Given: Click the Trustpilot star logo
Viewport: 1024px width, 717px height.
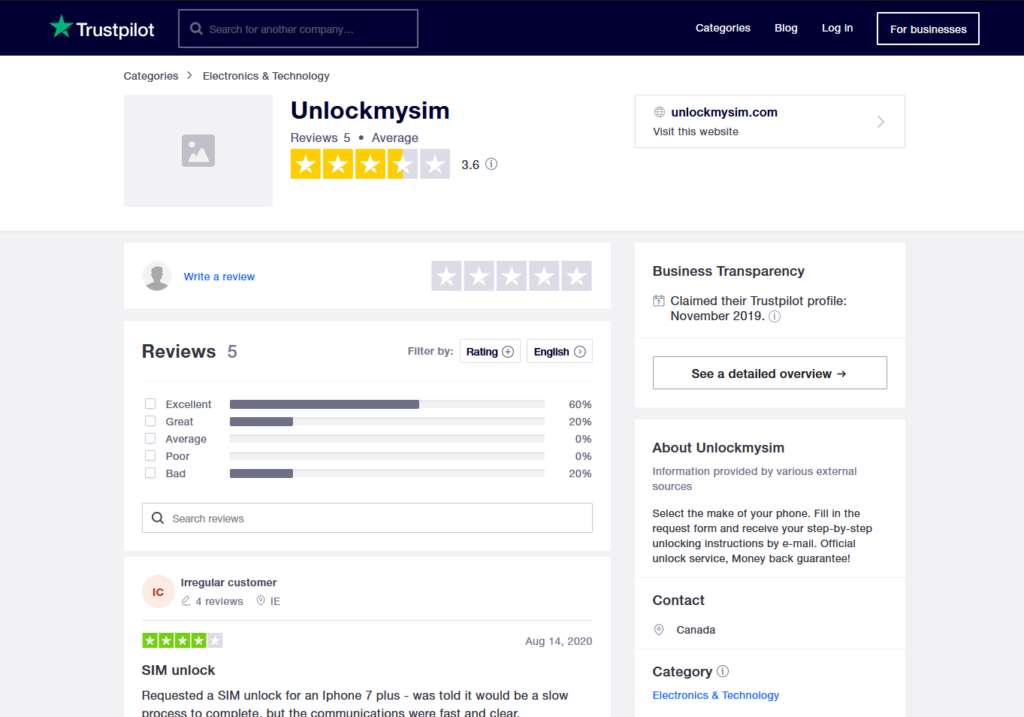Looking at the screenshot, I should pyautogui.click(x=61, y=27).
